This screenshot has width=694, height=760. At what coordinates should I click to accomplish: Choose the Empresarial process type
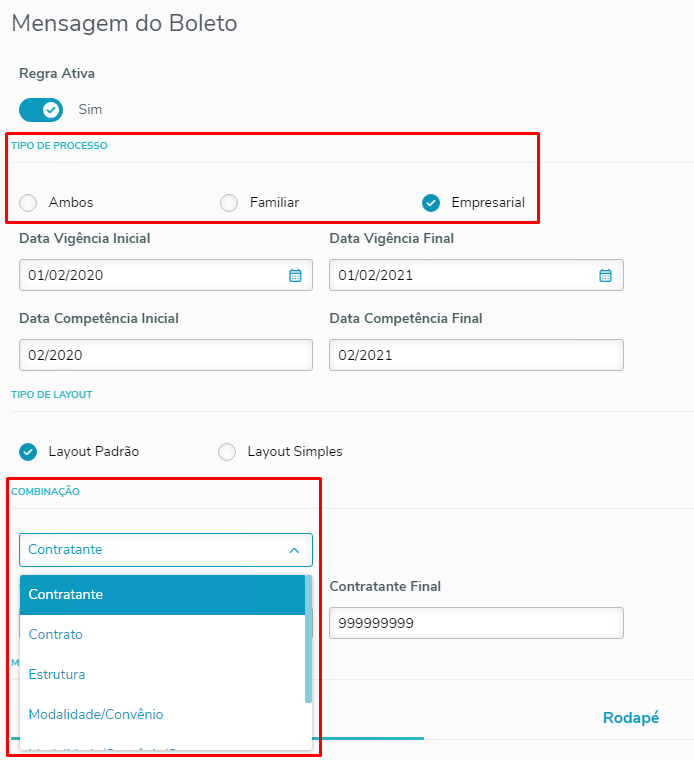click(x=431, y=203)
